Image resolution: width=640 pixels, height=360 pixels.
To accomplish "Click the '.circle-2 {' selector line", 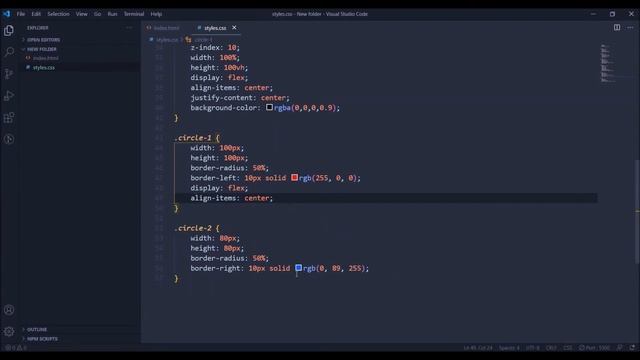I will 197,228.
